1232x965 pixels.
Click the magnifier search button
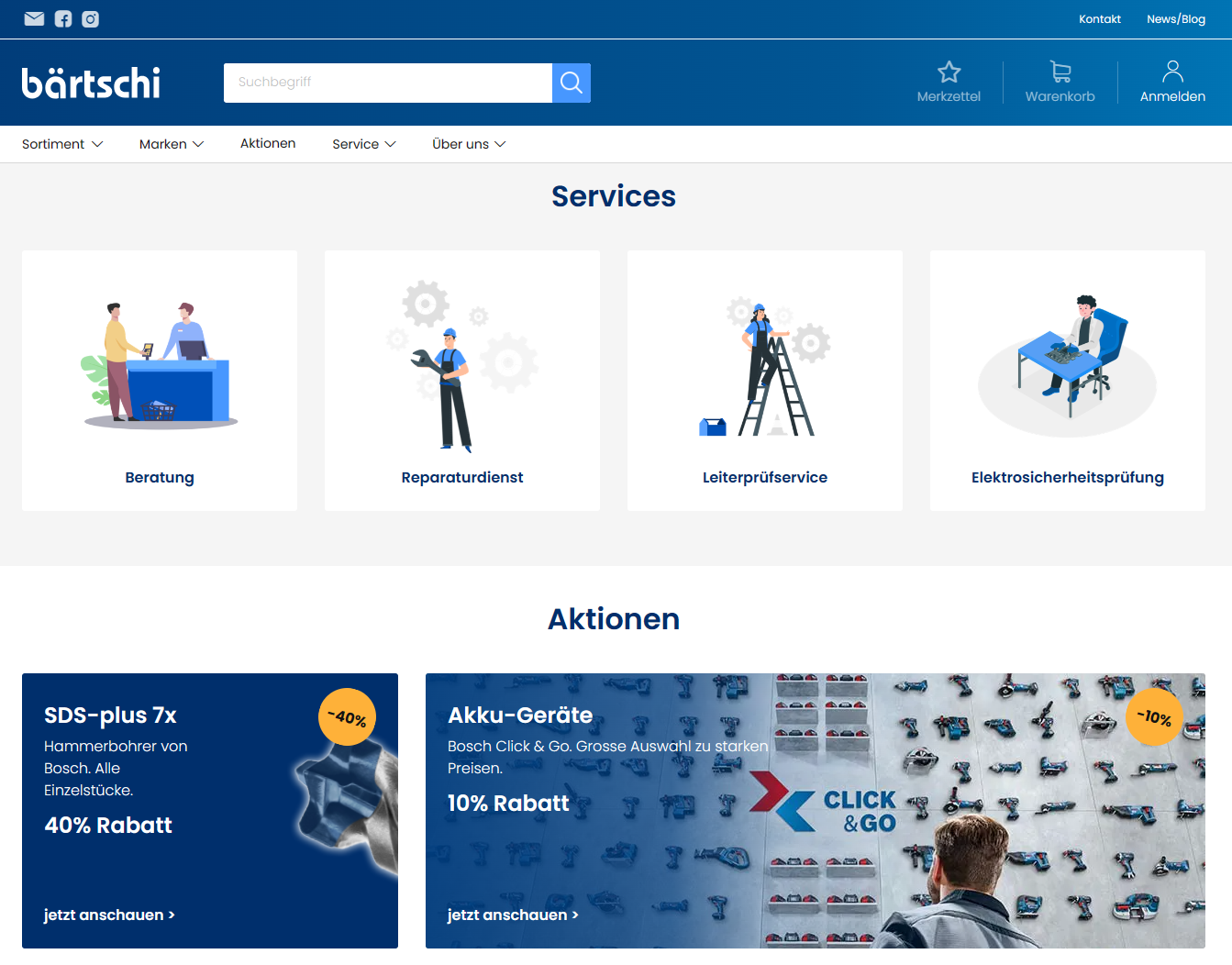[x=571, y=83]
